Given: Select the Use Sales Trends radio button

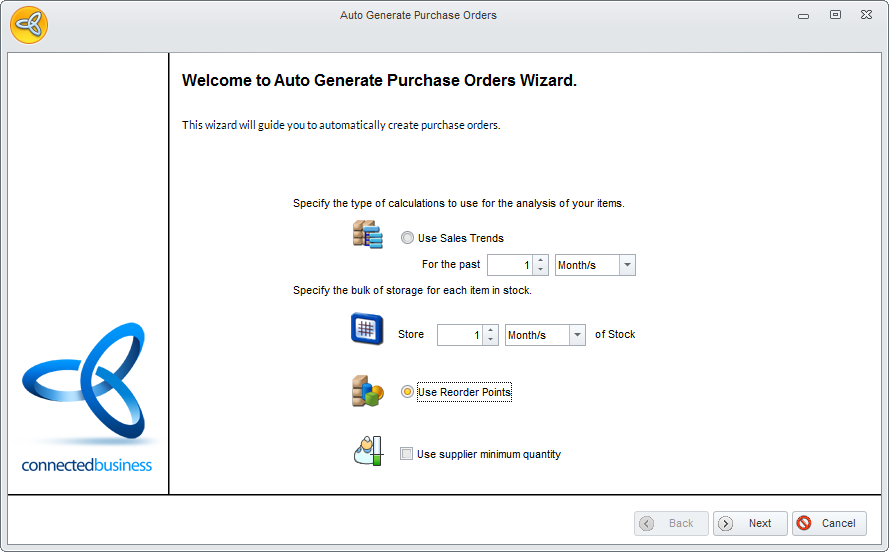Looking at the screenshot, I should [x=407, y=238].
